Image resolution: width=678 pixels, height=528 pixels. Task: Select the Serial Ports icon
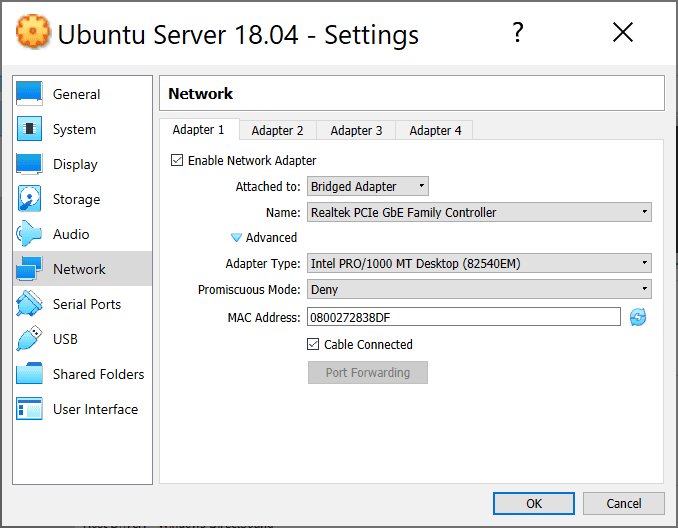coord(30,304)
